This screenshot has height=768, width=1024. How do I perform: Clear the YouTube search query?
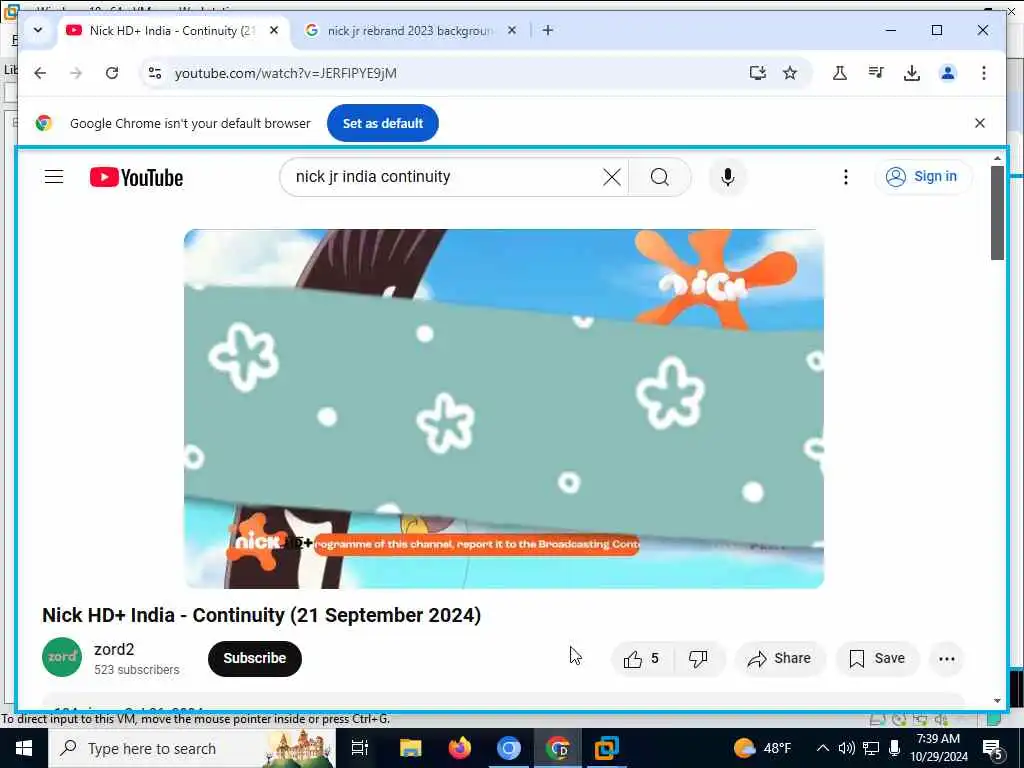point(611,177)
